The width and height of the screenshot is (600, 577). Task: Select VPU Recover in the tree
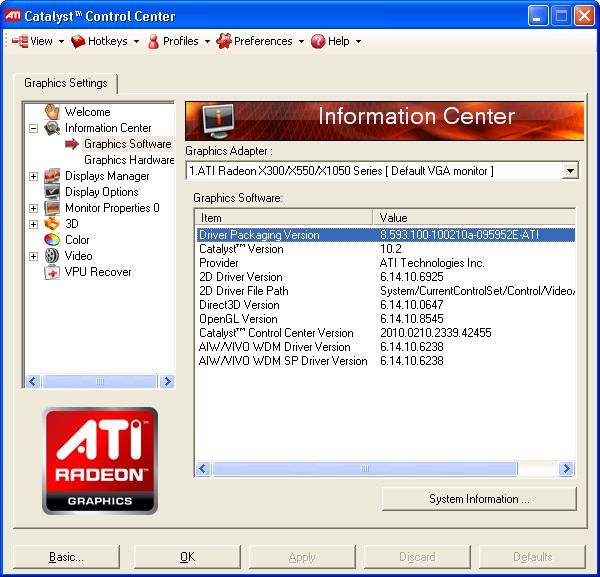[98, 272]
